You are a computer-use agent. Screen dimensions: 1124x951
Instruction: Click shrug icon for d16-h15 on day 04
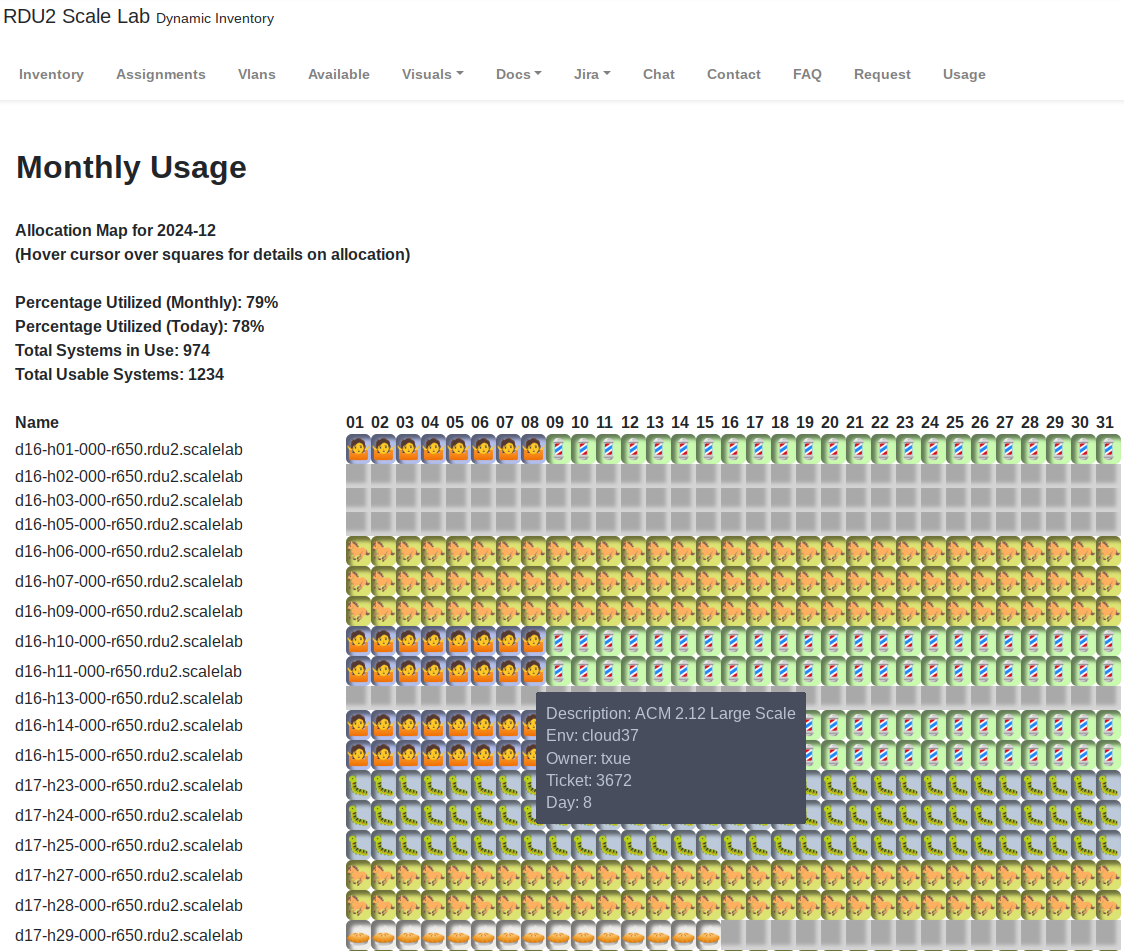pyautogui.click(x=433, y=755)
